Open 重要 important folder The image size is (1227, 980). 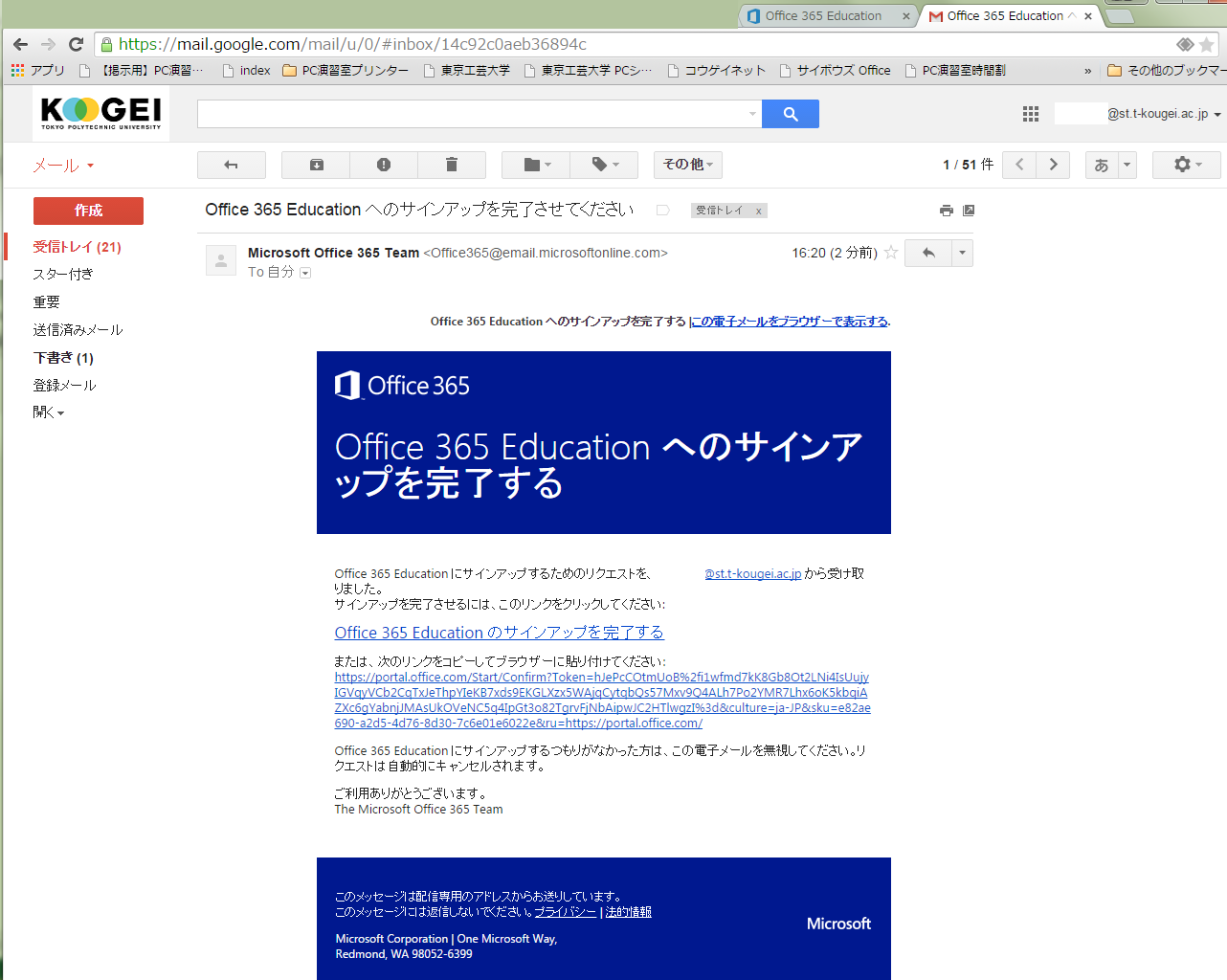(x=46, y=302)
